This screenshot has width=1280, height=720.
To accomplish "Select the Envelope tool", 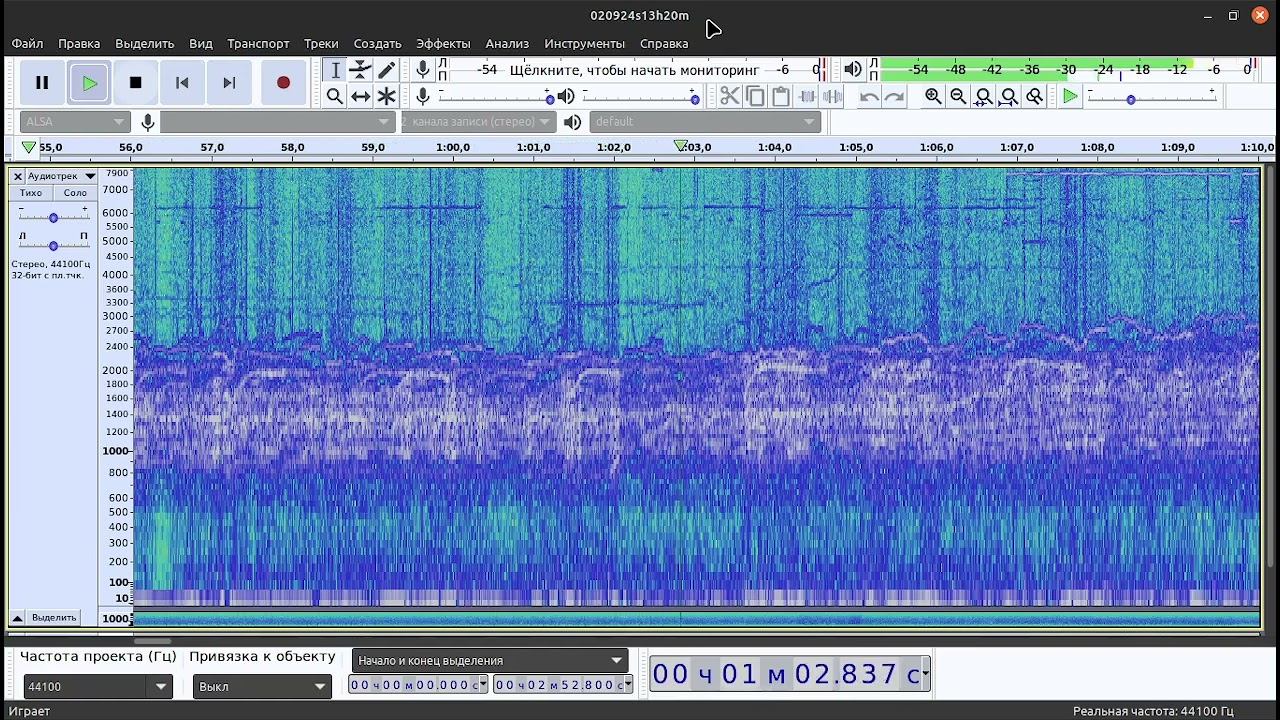I will tap(360, 70).
